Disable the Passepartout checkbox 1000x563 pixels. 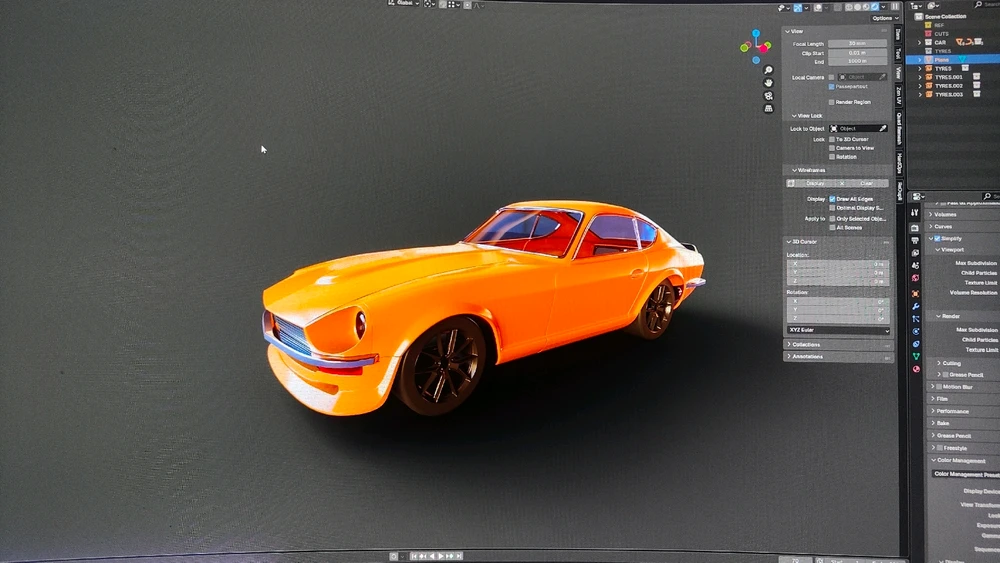pos(831,87)
